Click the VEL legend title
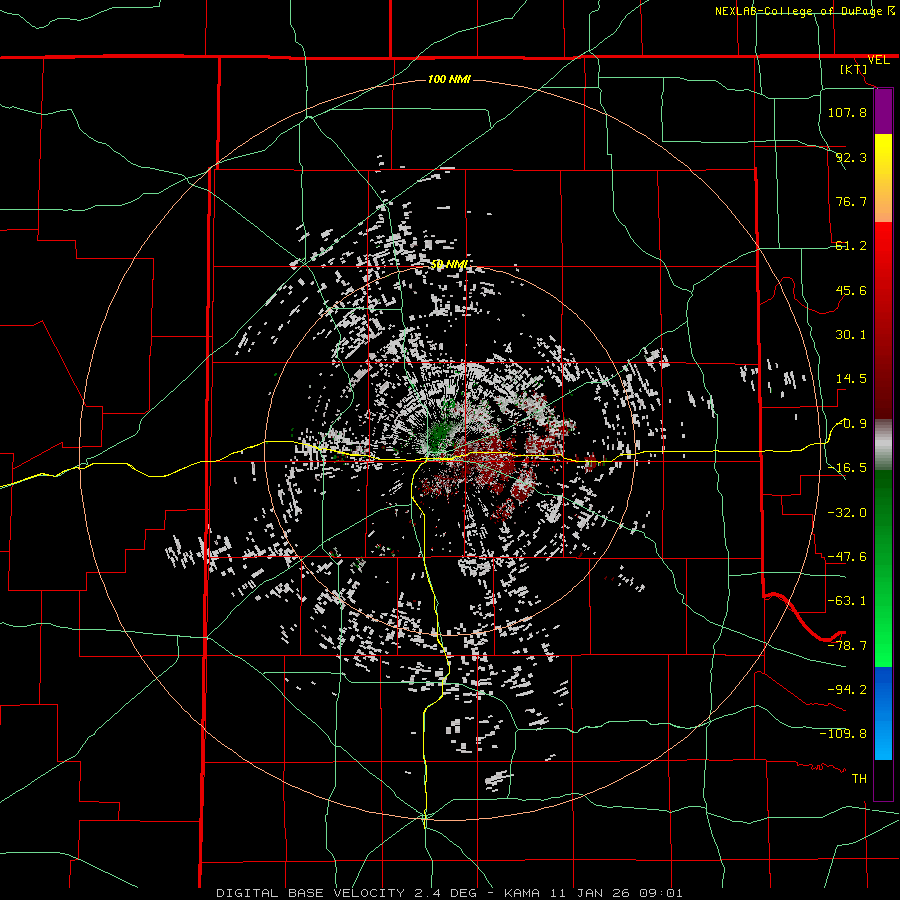The width and height of the screenshot is (900, 900). point(878,60)
